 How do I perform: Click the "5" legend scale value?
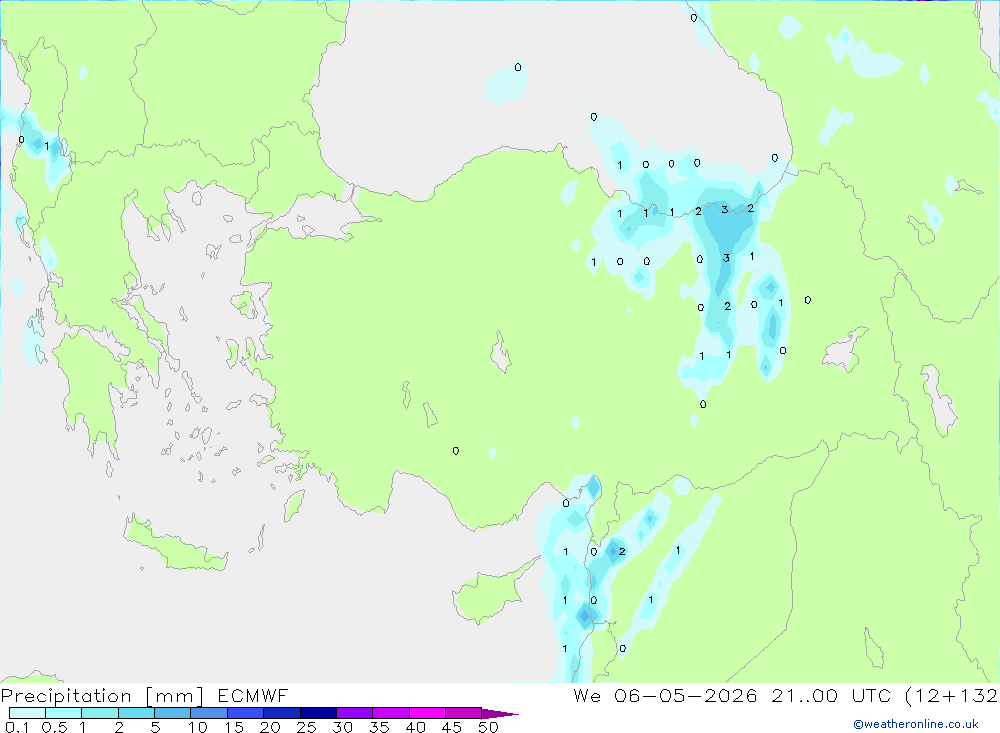click(x=155, y=727)
